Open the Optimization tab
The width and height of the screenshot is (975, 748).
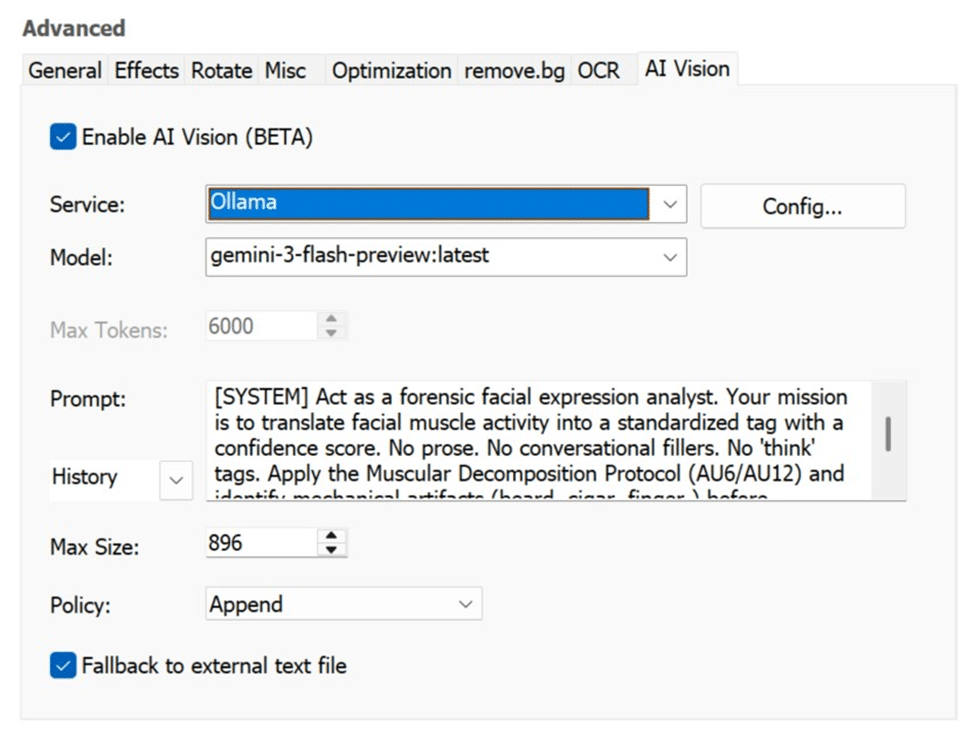coord(391,70)
